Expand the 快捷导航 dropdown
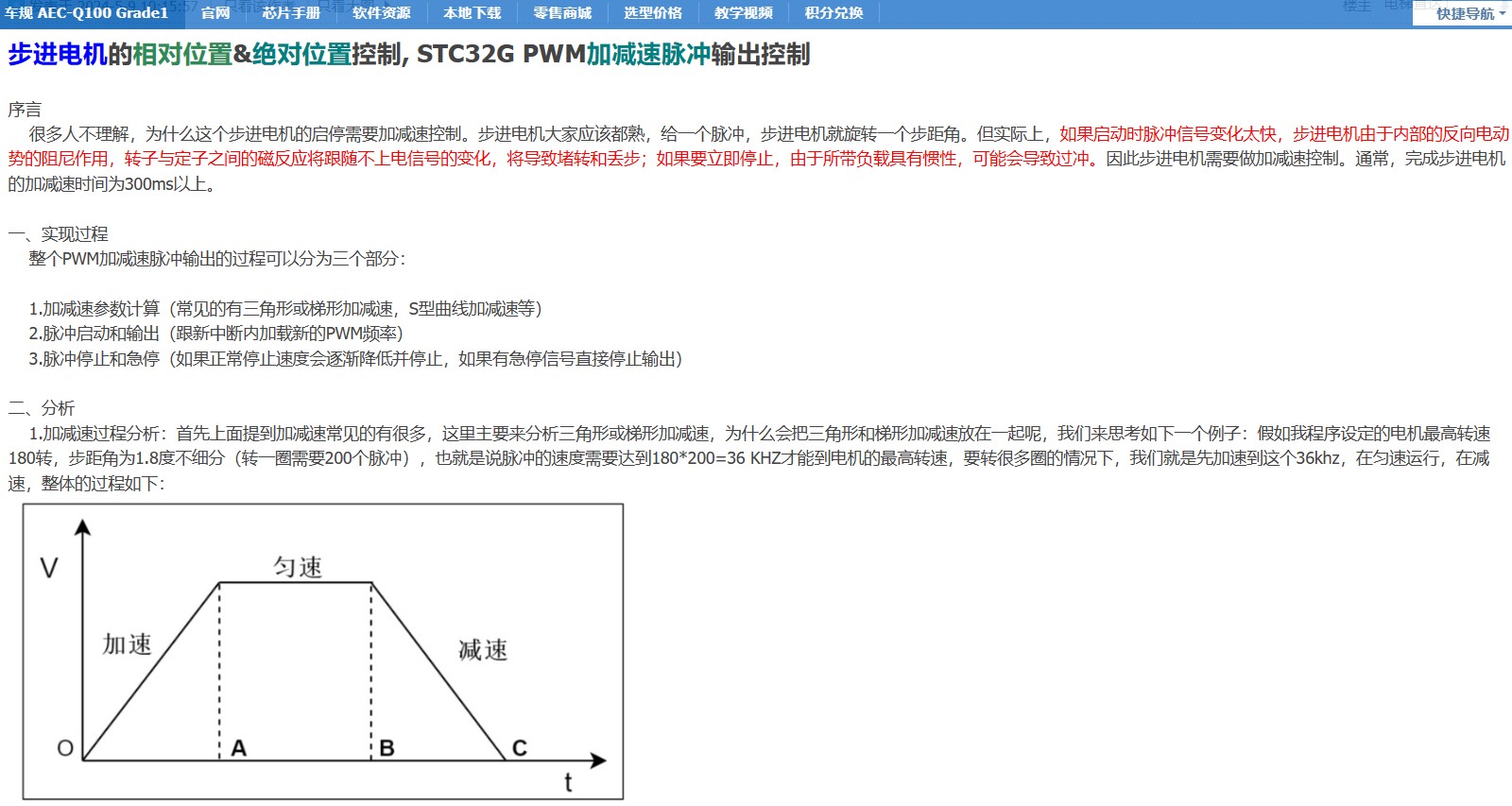The height and width of the screenshot is (806, 1512). pyautogui.click(x=1470, y=14)
